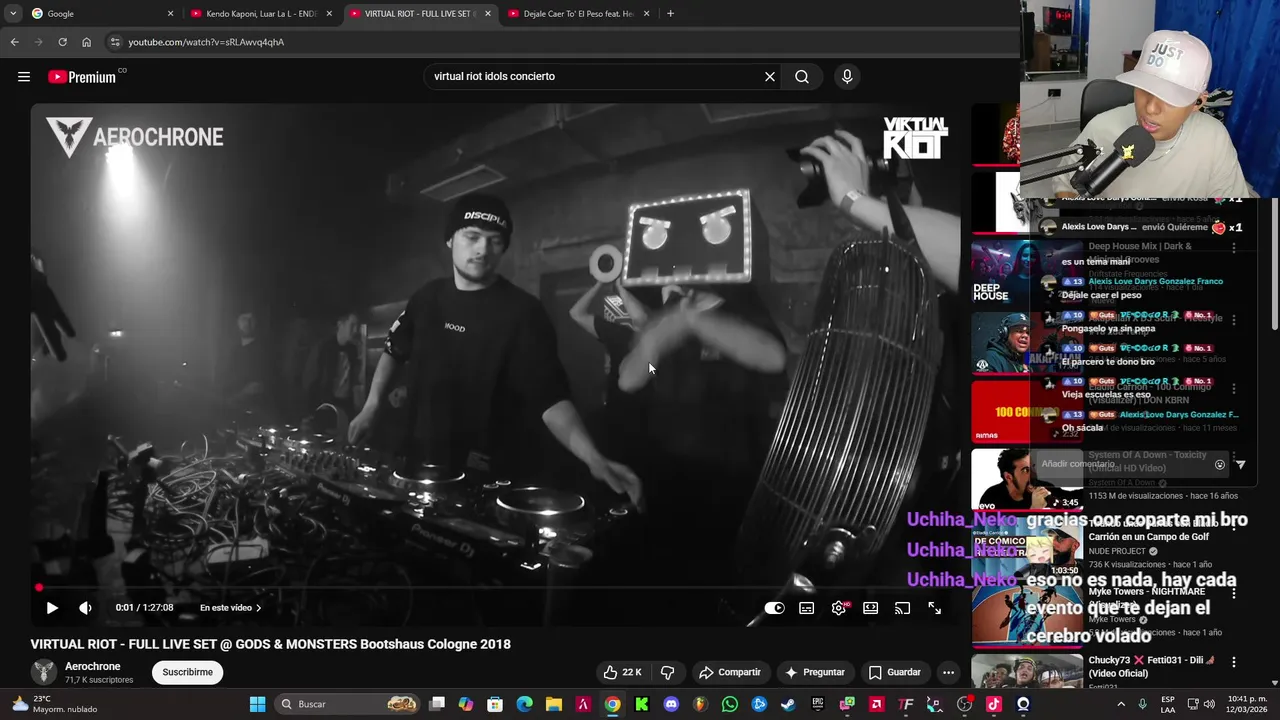Open TikTok taskbar icon
This screenshot has height=720, width=1280.
pyautogui.click(x=994, y=704)
